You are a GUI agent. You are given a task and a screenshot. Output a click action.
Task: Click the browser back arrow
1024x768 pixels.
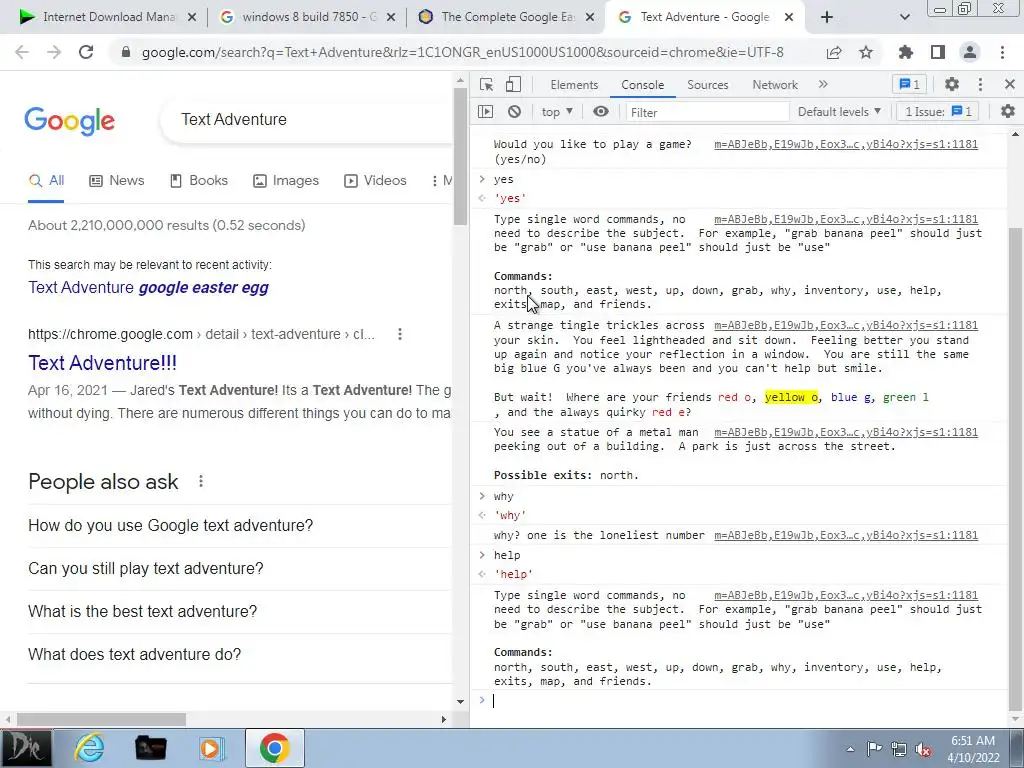[22, 52]
